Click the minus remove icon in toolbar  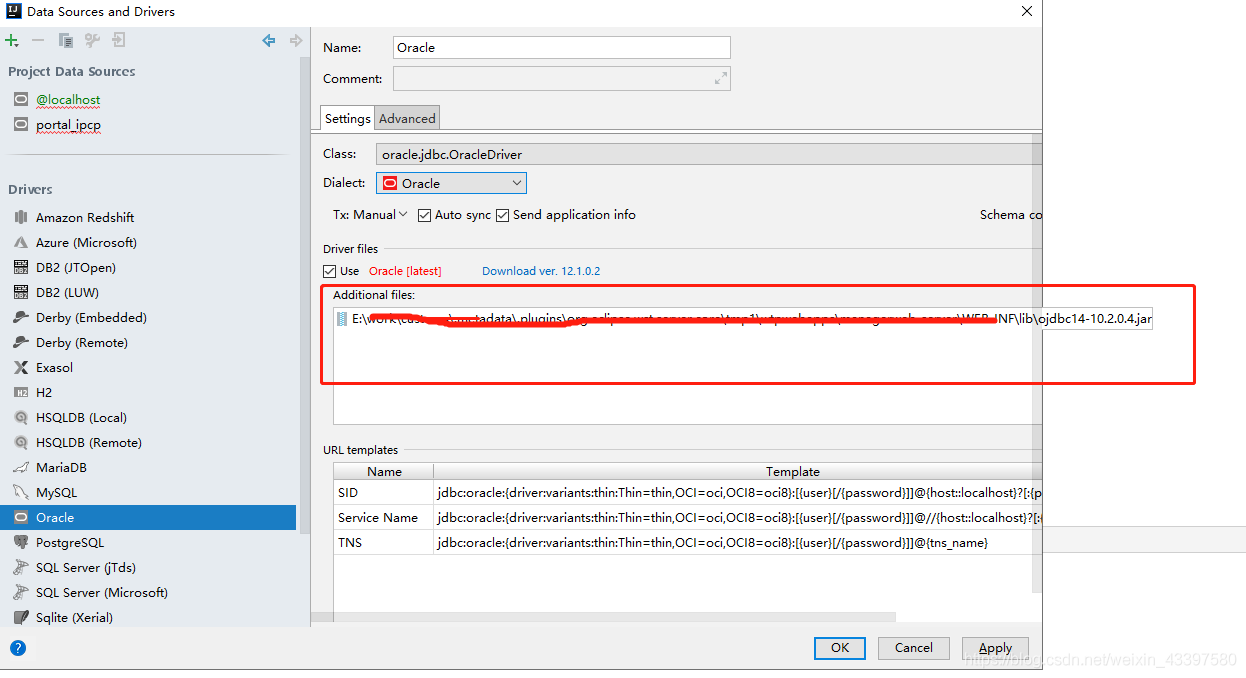38,41
